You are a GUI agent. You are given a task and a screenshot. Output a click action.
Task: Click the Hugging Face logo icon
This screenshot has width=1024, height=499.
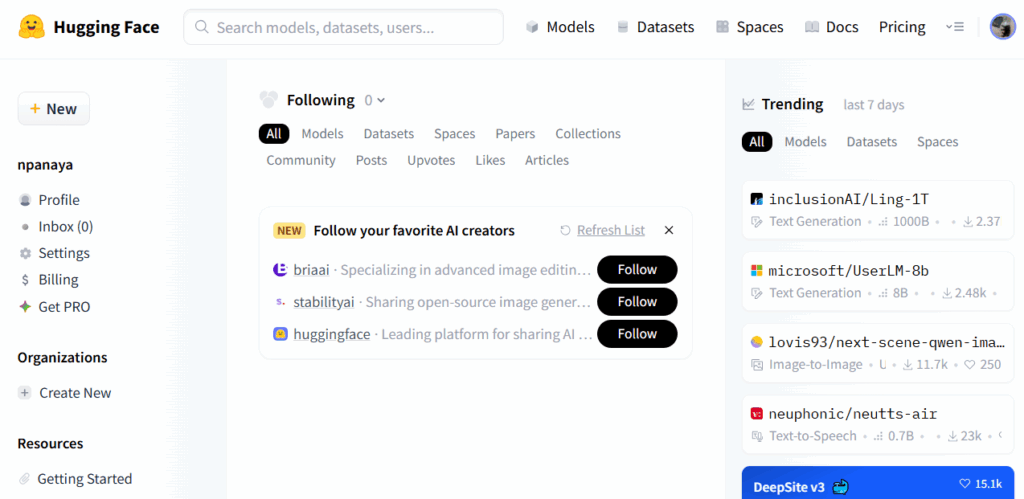coord(32,27)
